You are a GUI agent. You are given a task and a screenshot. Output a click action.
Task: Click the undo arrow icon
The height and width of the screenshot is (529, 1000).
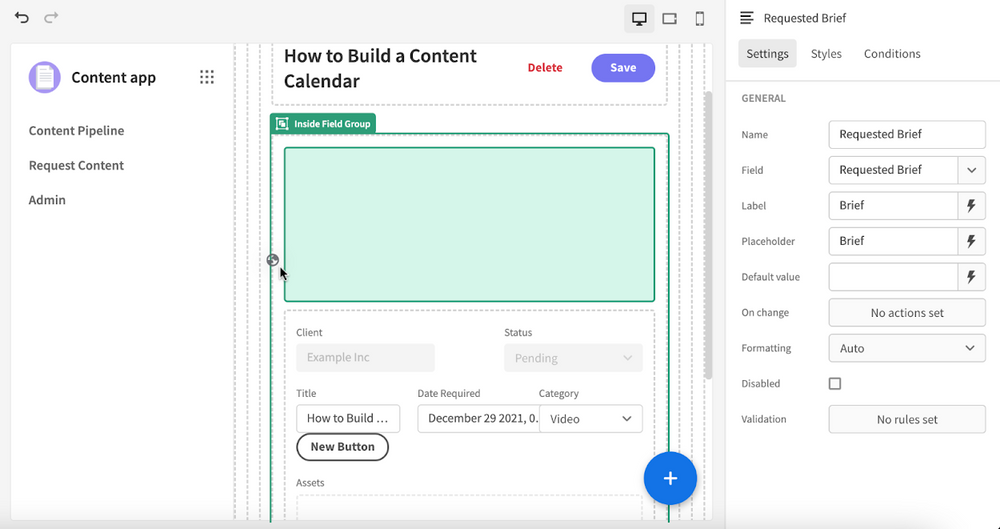click(22, 18)
